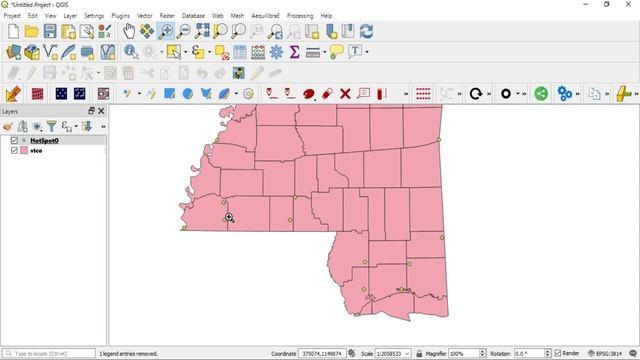Open the Layer menu
640x360 pixels.
pyautogui.click(x=70, y=16)
